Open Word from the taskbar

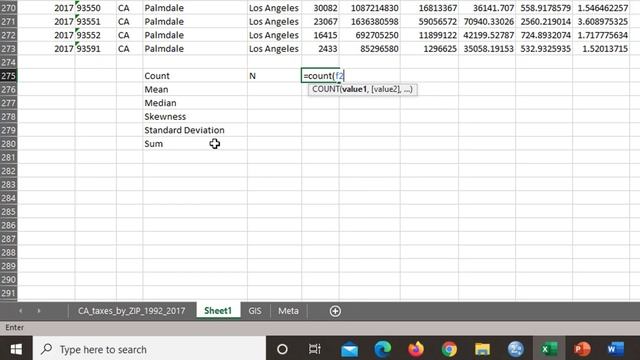point(615,349)
